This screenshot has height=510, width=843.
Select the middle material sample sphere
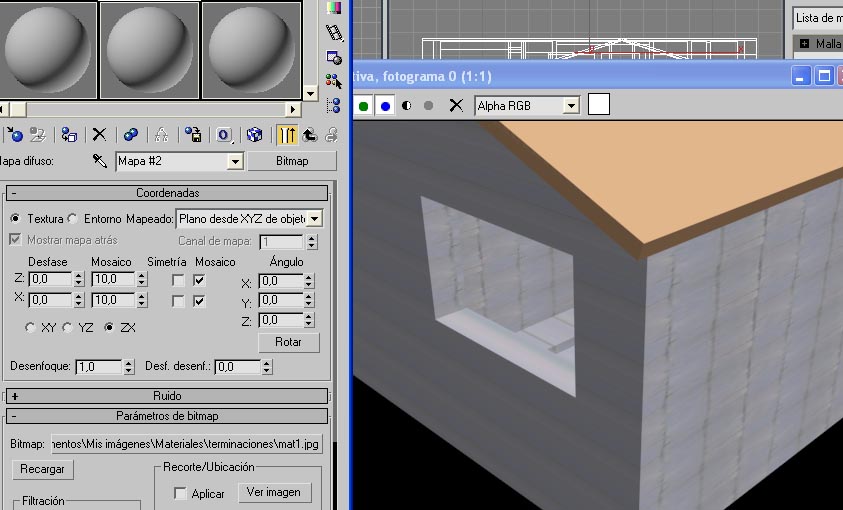click(x=149, y=50)
